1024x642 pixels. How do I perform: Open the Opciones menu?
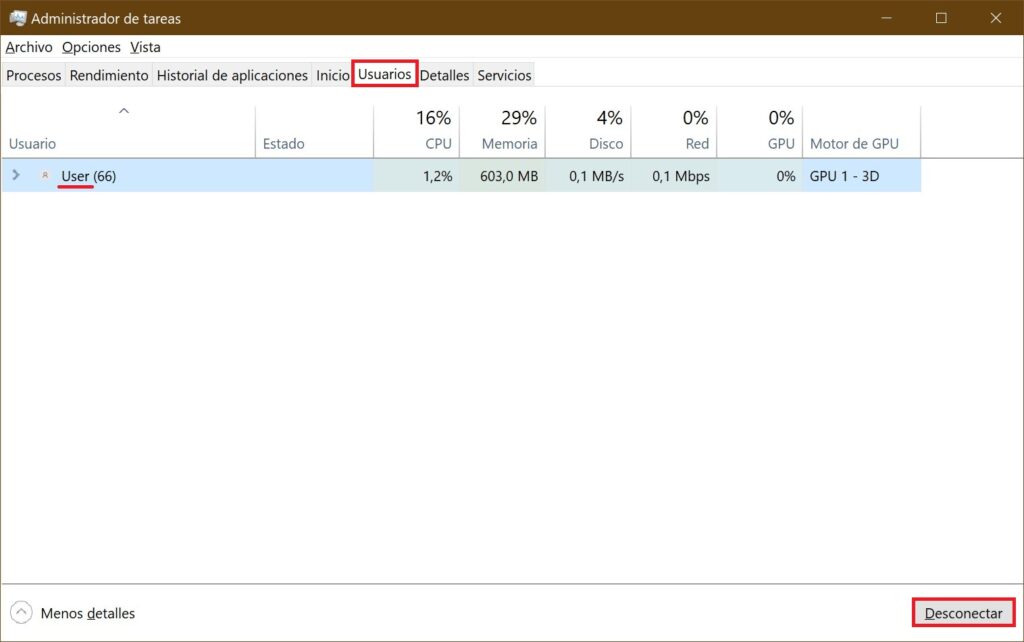pos(91,47)
